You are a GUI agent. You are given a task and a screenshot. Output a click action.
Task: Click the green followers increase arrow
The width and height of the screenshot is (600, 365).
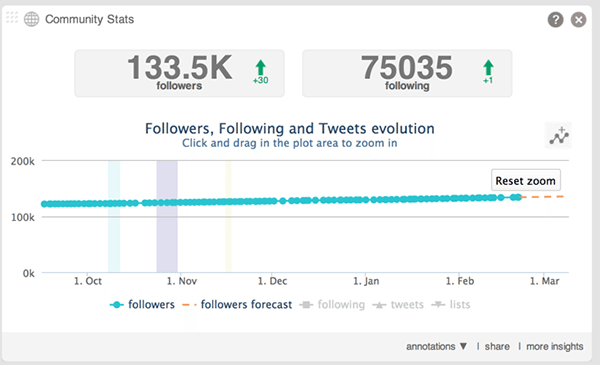261,67
